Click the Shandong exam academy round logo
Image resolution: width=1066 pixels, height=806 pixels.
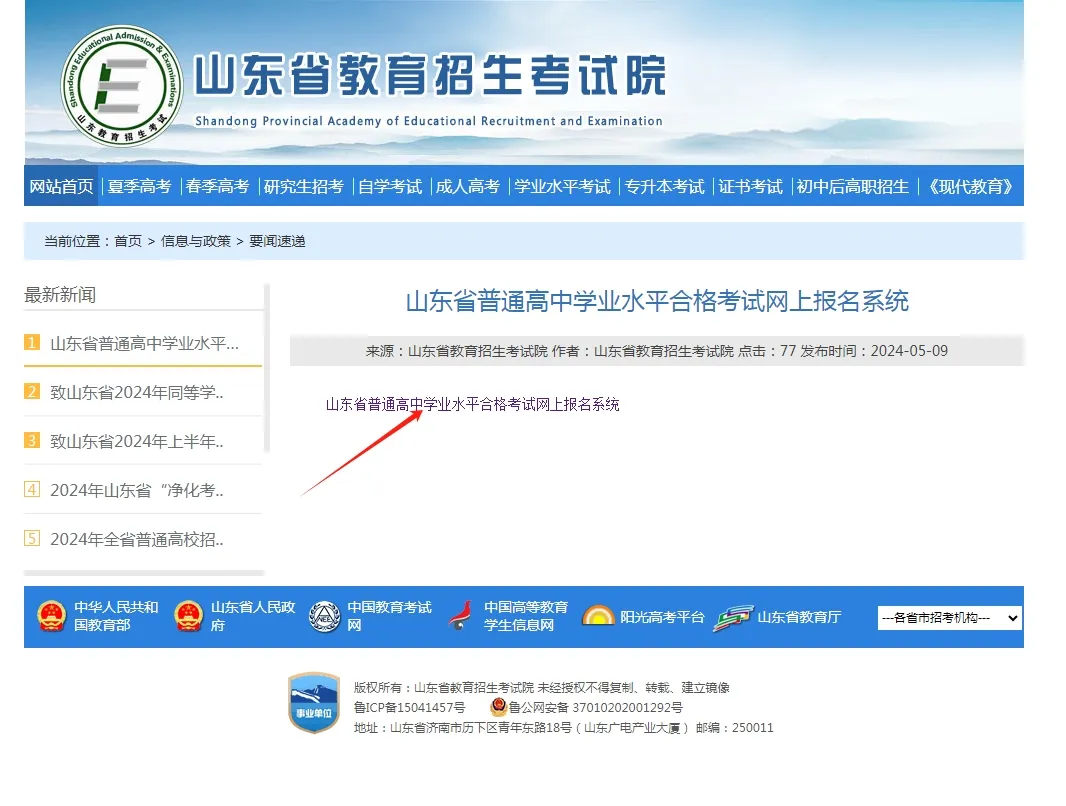122,86
